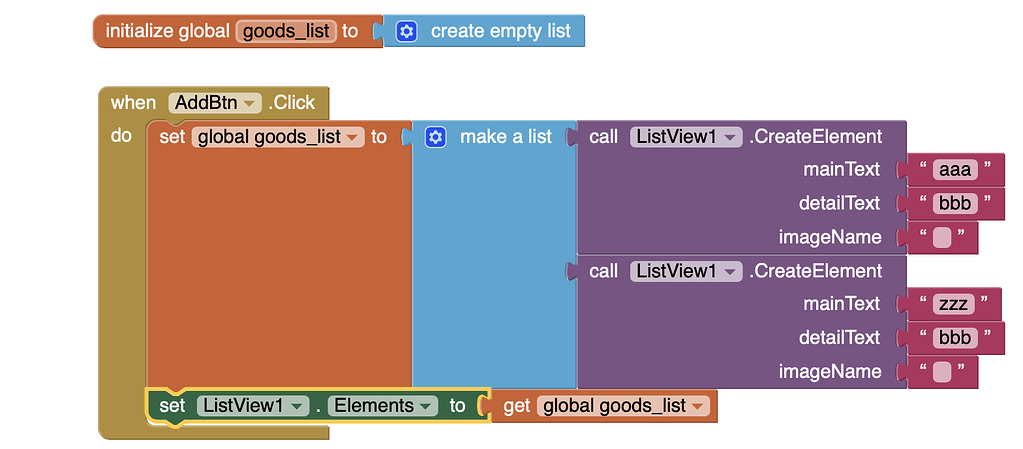
Task: Click empty imageName text of second element
Action: (941, 372)
